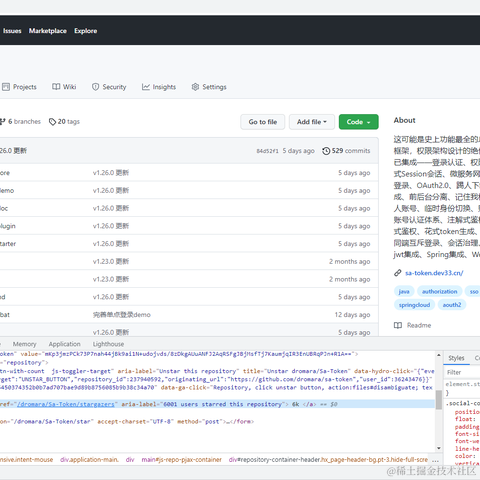The height and width of the screenshot is (480, 480).
Task: Click the Projects board icon
Action: point(6,87)
